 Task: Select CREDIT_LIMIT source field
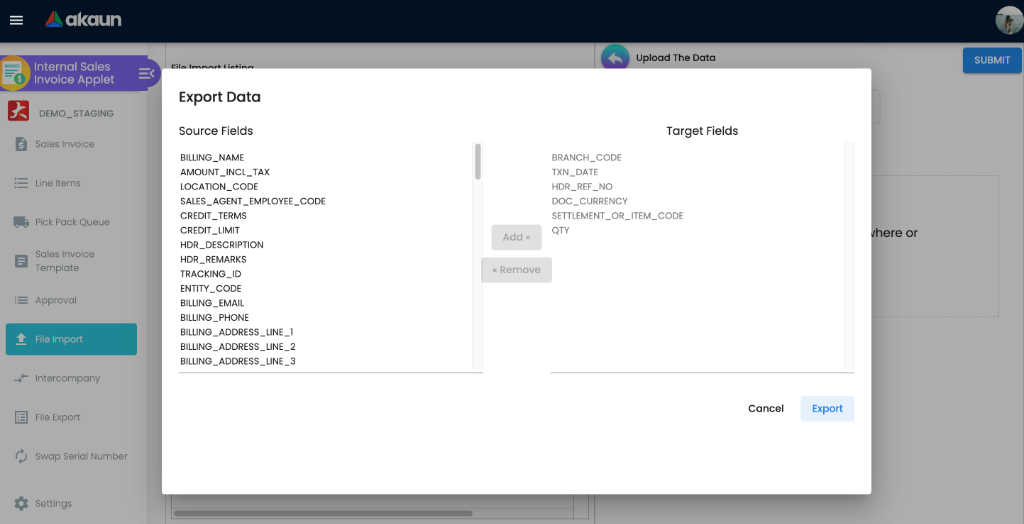[210, 230]
